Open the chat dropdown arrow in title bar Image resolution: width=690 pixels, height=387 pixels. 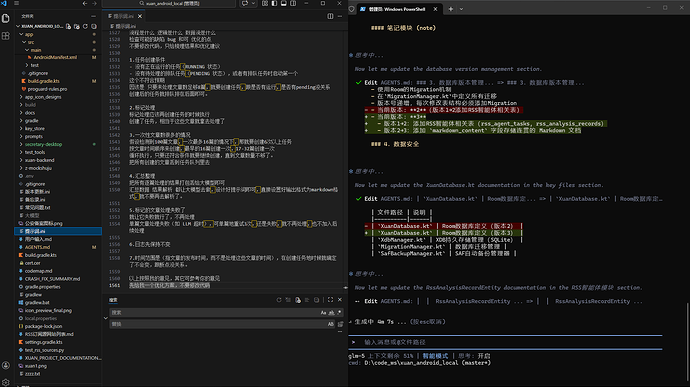coord(253,4)
